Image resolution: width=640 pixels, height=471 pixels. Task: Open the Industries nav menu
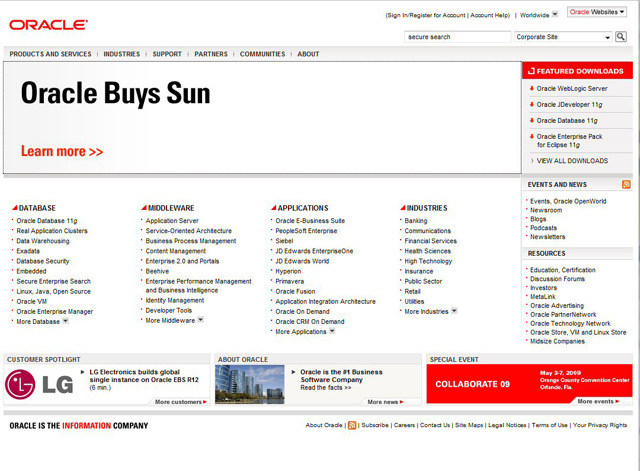point(122,54)
